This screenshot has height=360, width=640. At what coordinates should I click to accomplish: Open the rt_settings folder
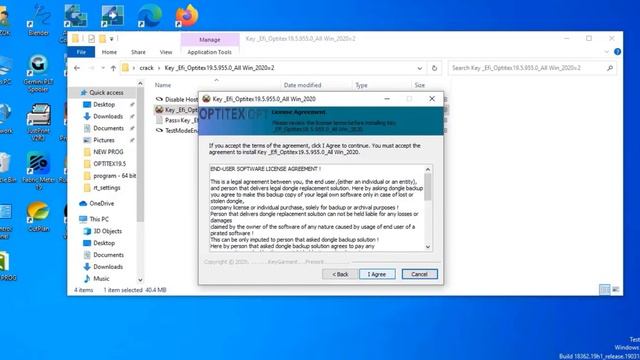(102, 188)
